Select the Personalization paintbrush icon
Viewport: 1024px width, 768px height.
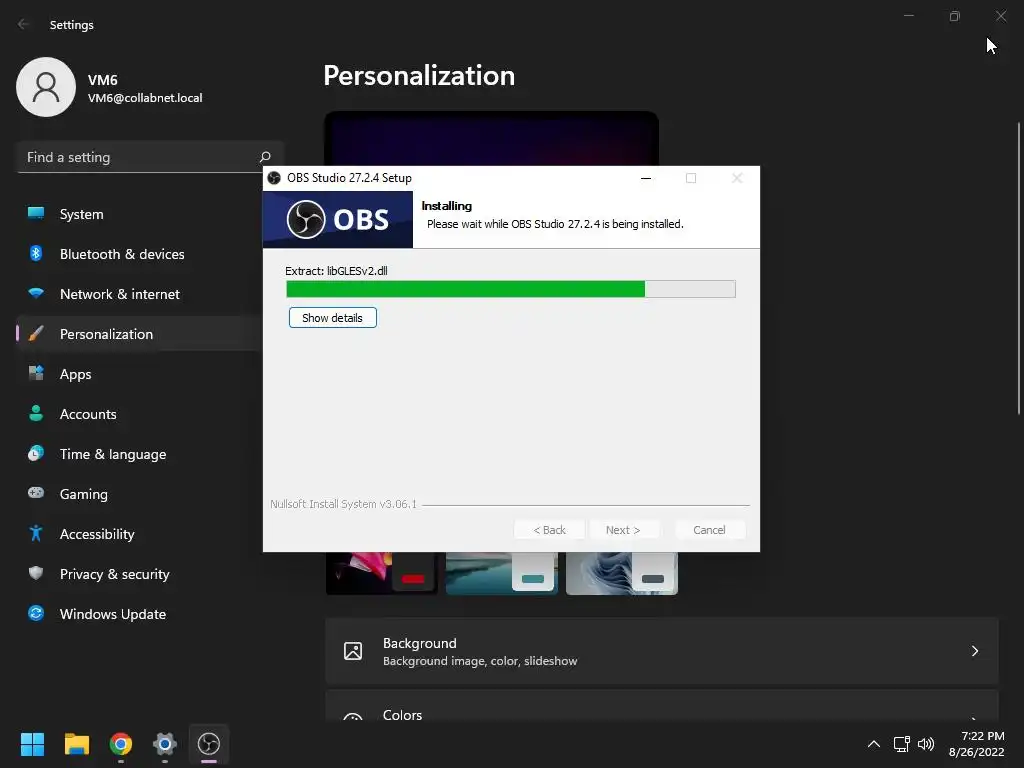[36, 334]
